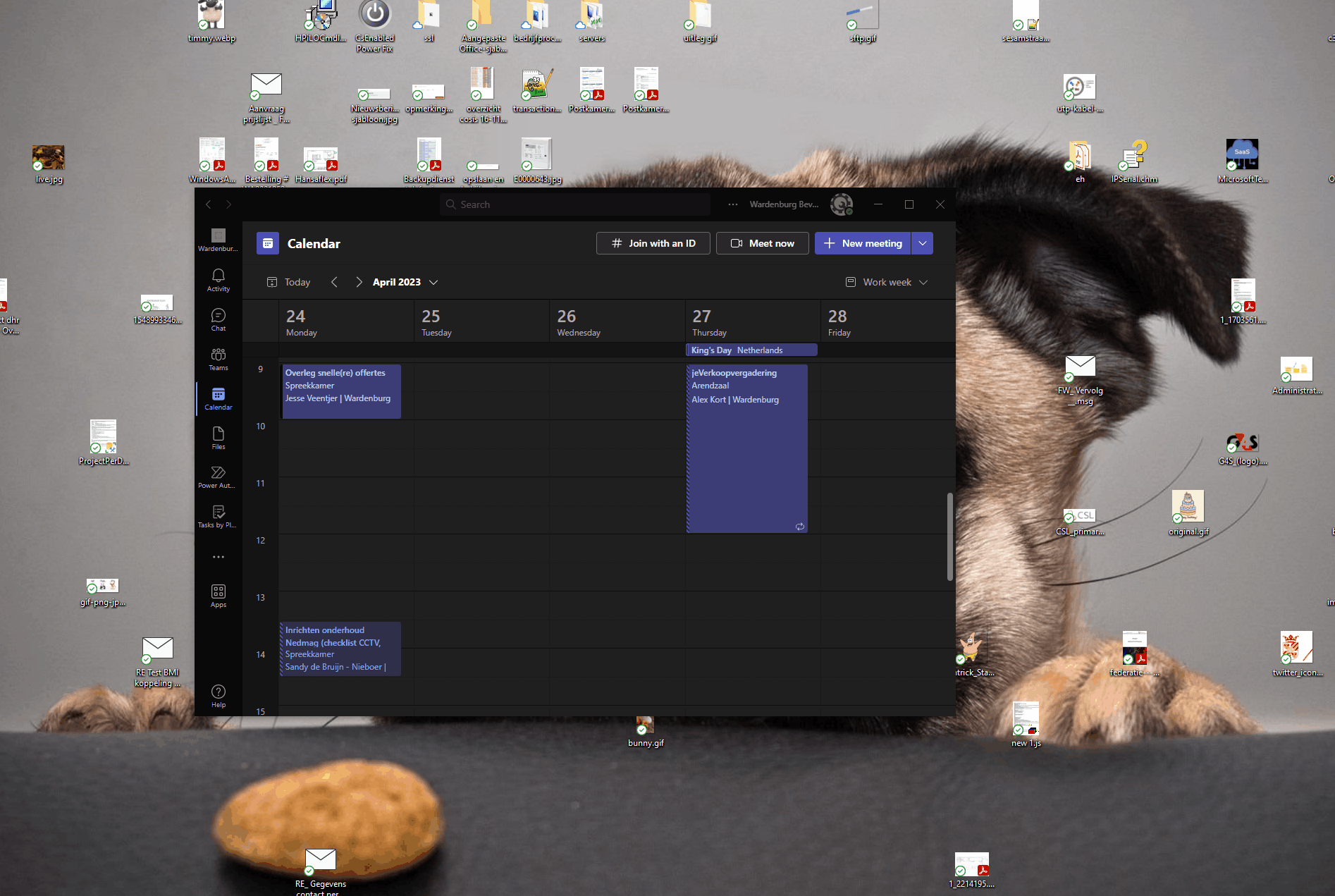The width and height of the screenshot is (1335, 896).
Task: Jump to Today in the calendar
Action: (289, 282)
